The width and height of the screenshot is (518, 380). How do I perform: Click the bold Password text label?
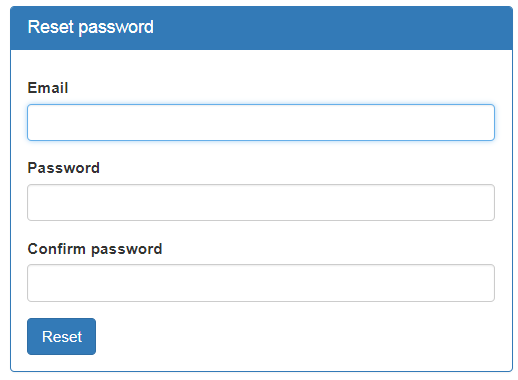(x=63, y=168)
